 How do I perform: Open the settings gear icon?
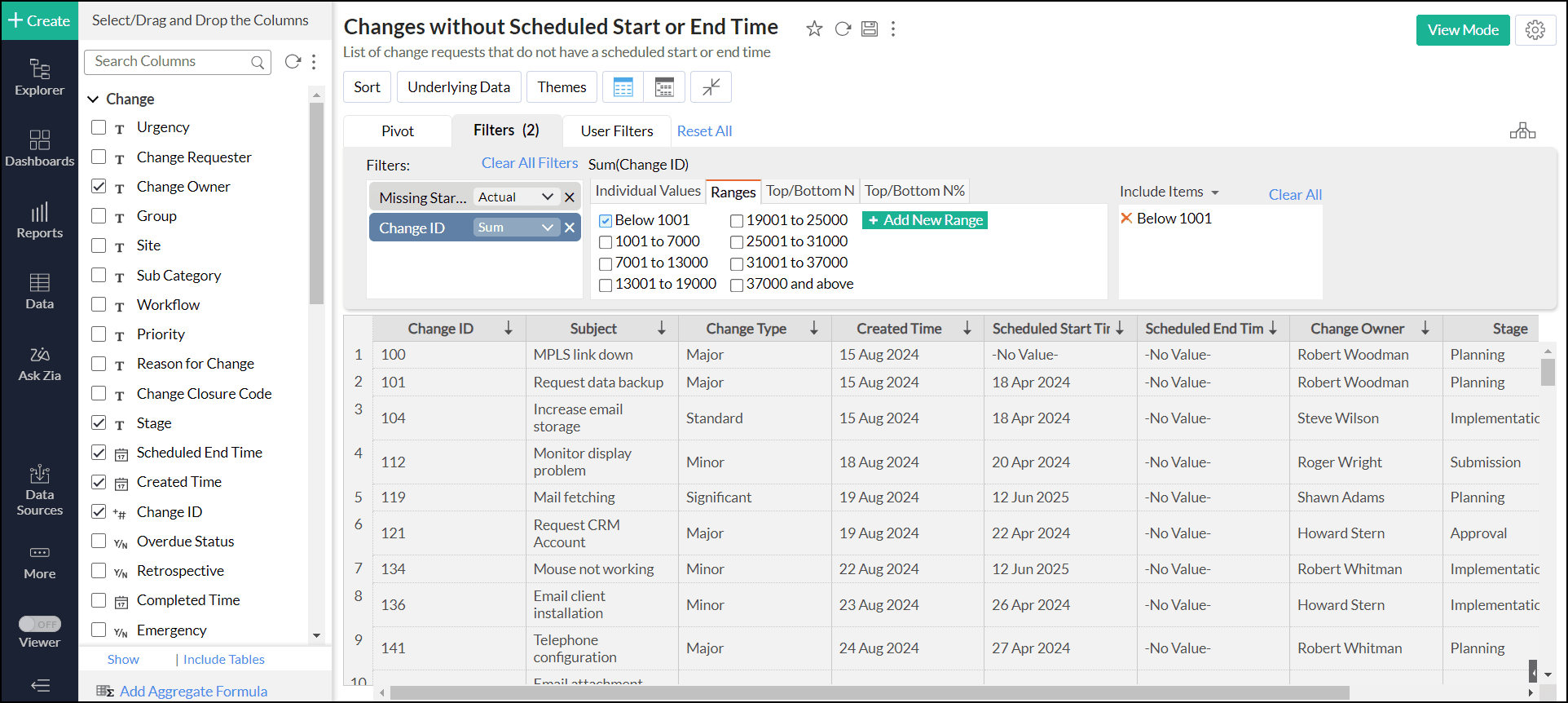1535,30
